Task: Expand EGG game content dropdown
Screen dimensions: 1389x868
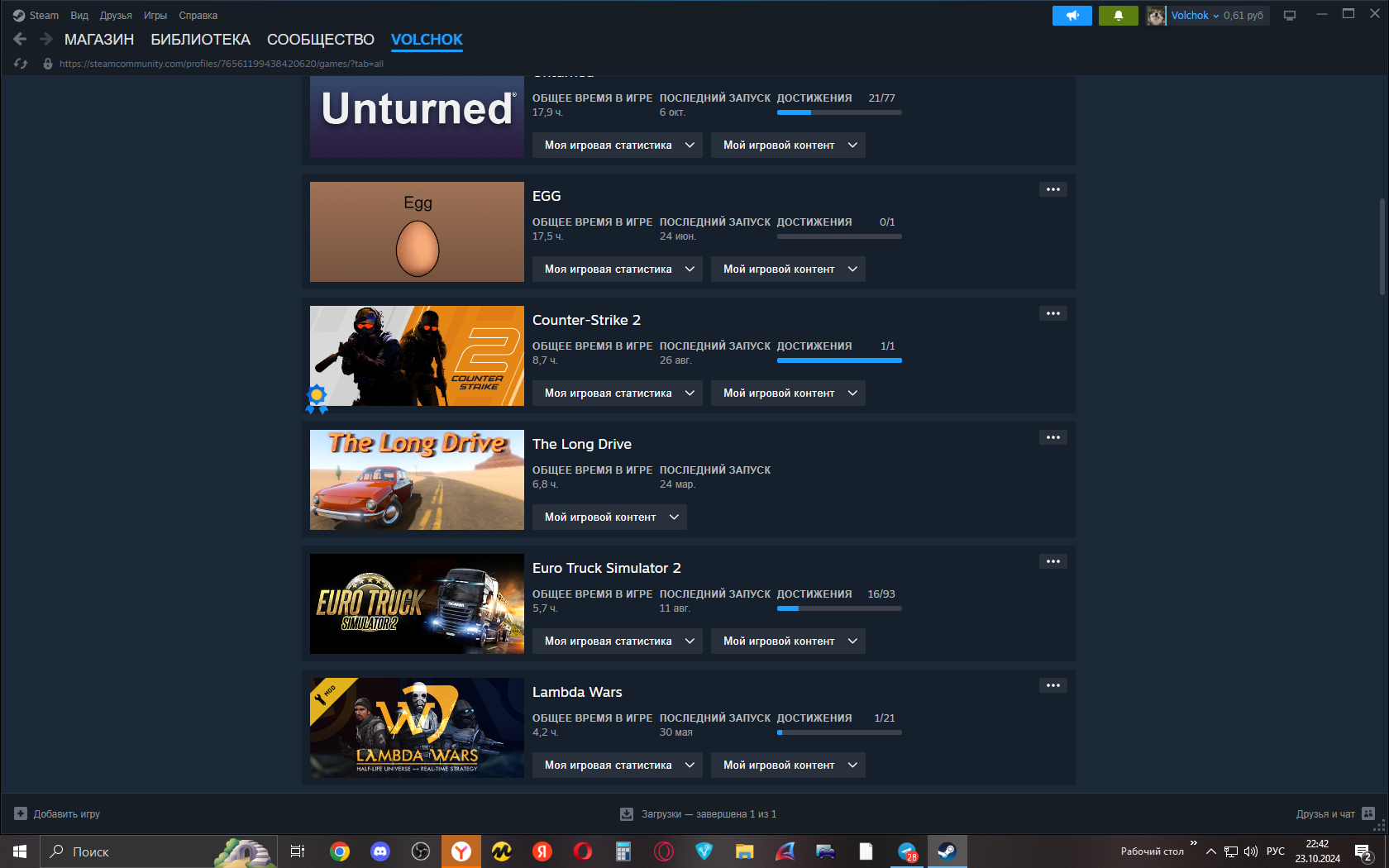Action: 788,269
